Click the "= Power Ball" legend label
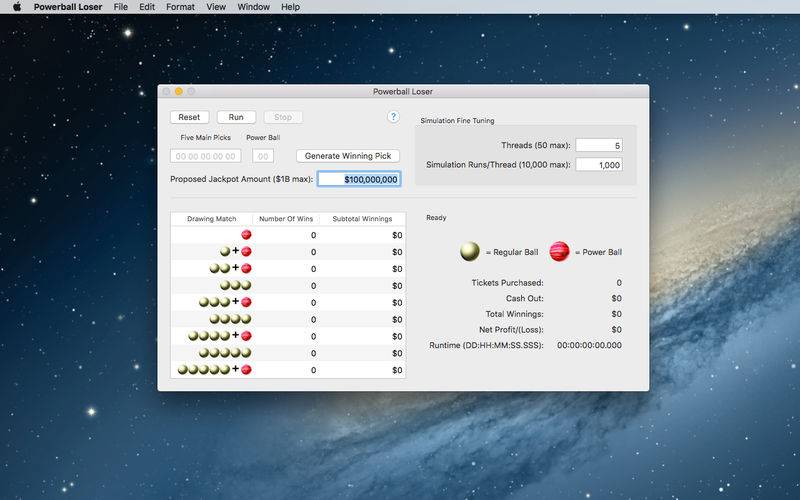Image resolution: width=800 pixels, height=500 pixels. pos(598,252)
